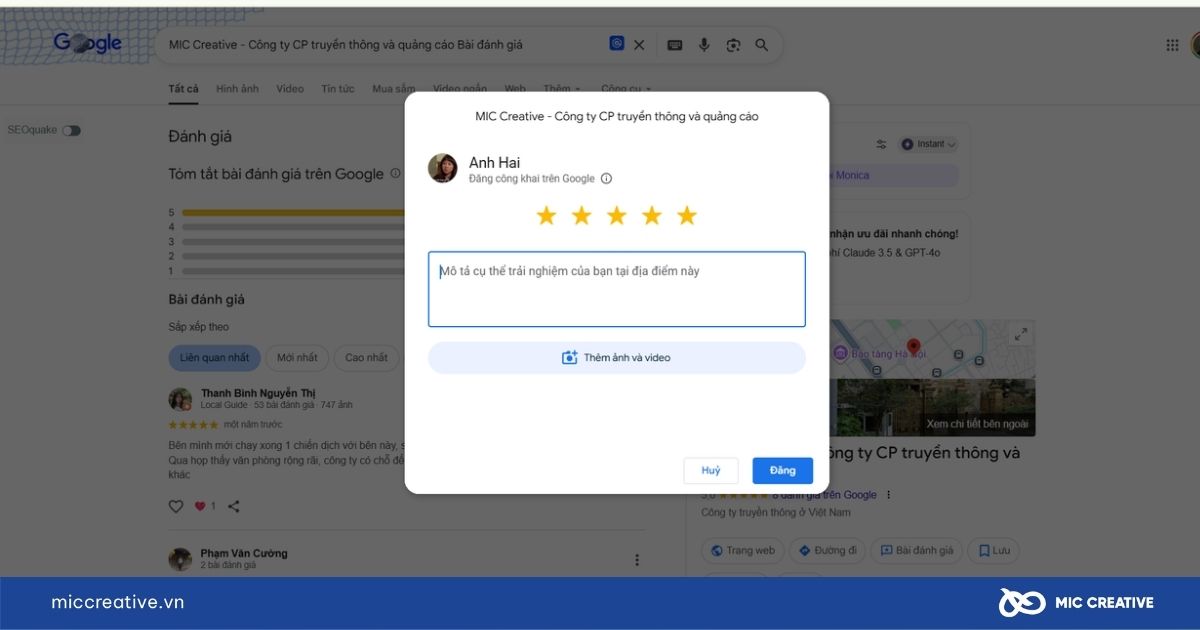The image size is (1200, 630).
Task: Click the fifth rating star in dialog
Action: [687, 215]
